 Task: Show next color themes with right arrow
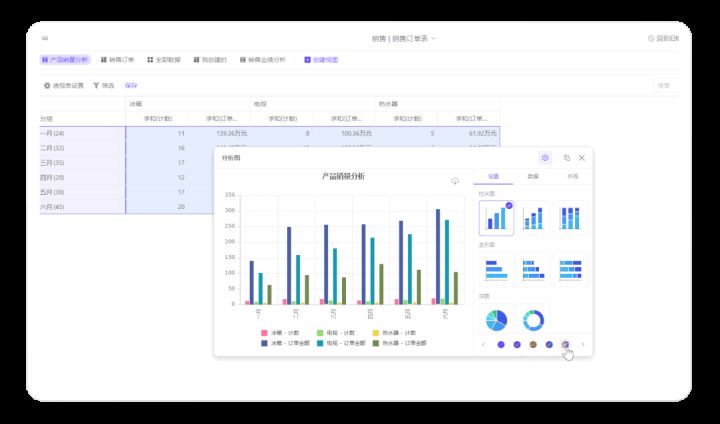(583, 345)
